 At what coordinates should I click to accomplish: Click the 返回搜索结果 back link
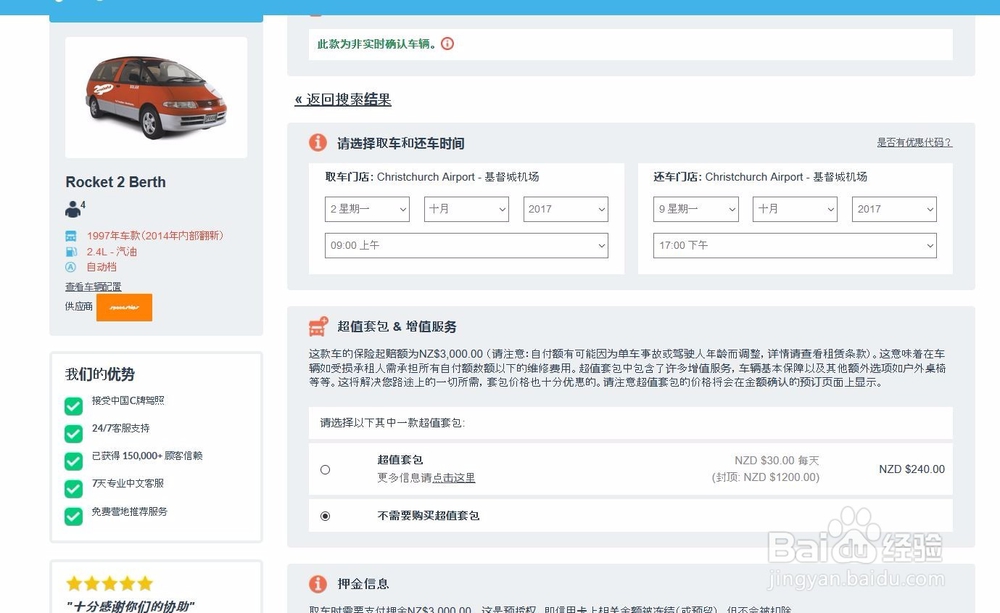click(342, 100)
